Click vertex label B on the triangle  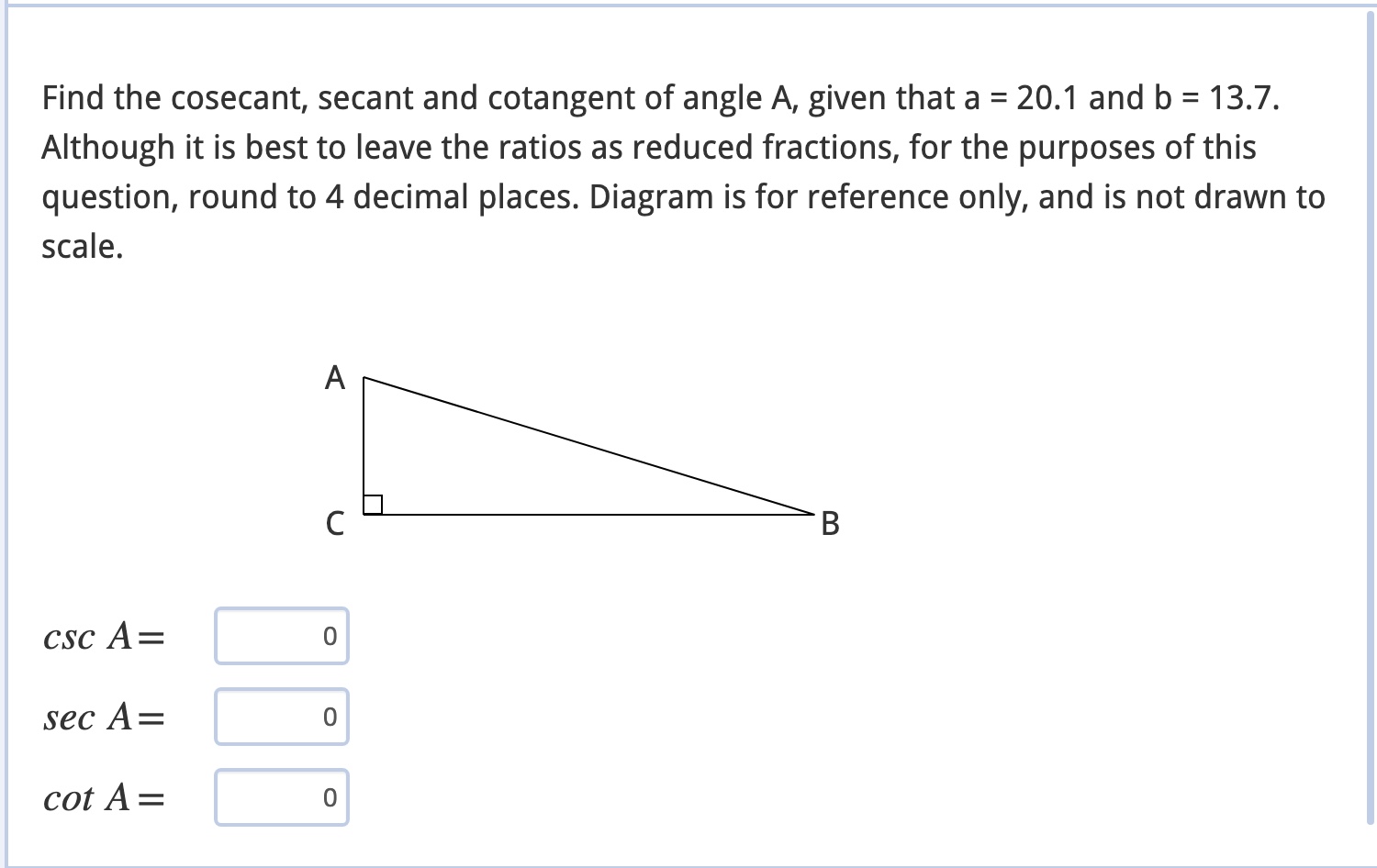(830, 525)
